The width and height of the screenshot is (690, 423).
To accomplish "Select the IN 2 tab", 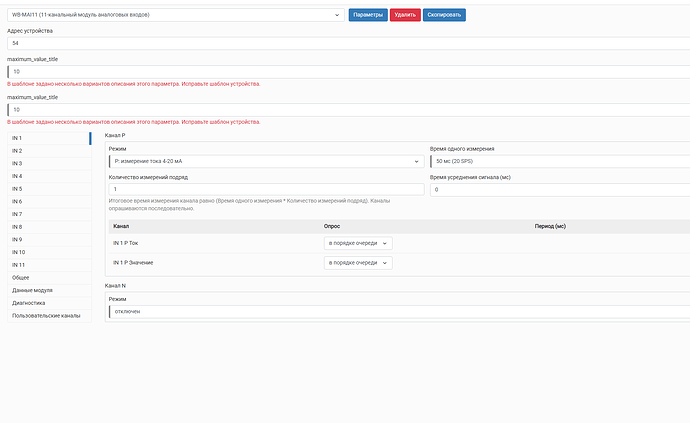I will pos(49,151).
